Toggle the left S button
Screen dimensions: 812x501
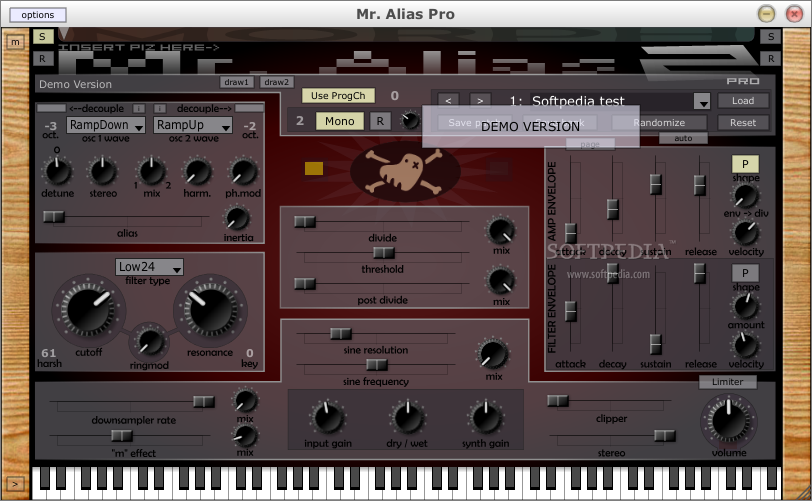[42, 37]
